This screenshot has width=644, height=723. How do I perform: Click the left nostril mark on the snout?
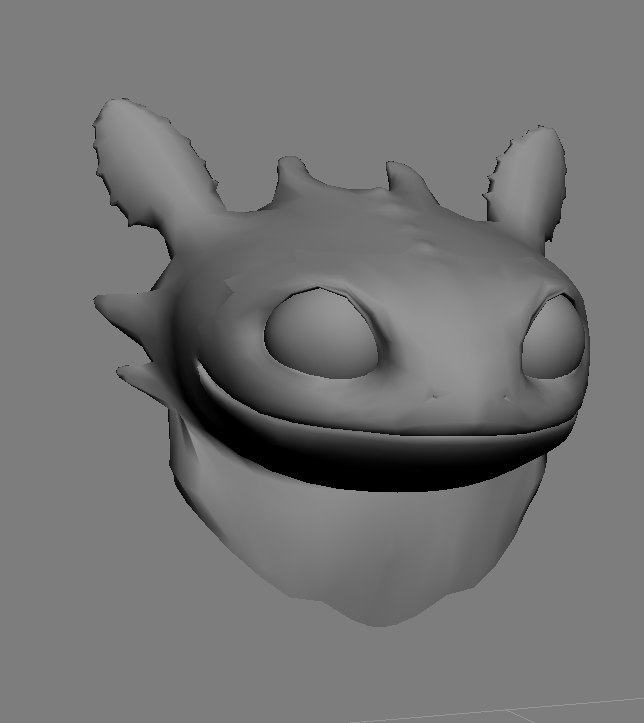(433, 398)
